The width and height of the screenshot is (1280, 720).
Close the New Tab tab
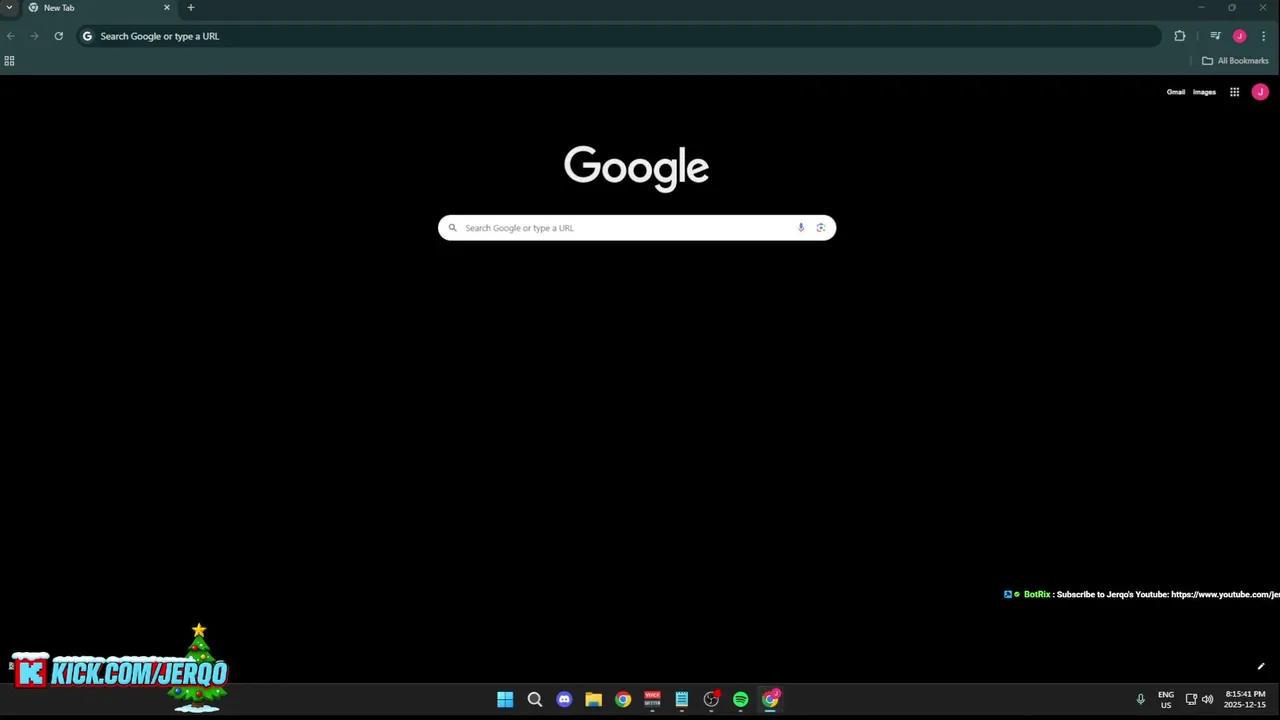(x=166, y=8)
